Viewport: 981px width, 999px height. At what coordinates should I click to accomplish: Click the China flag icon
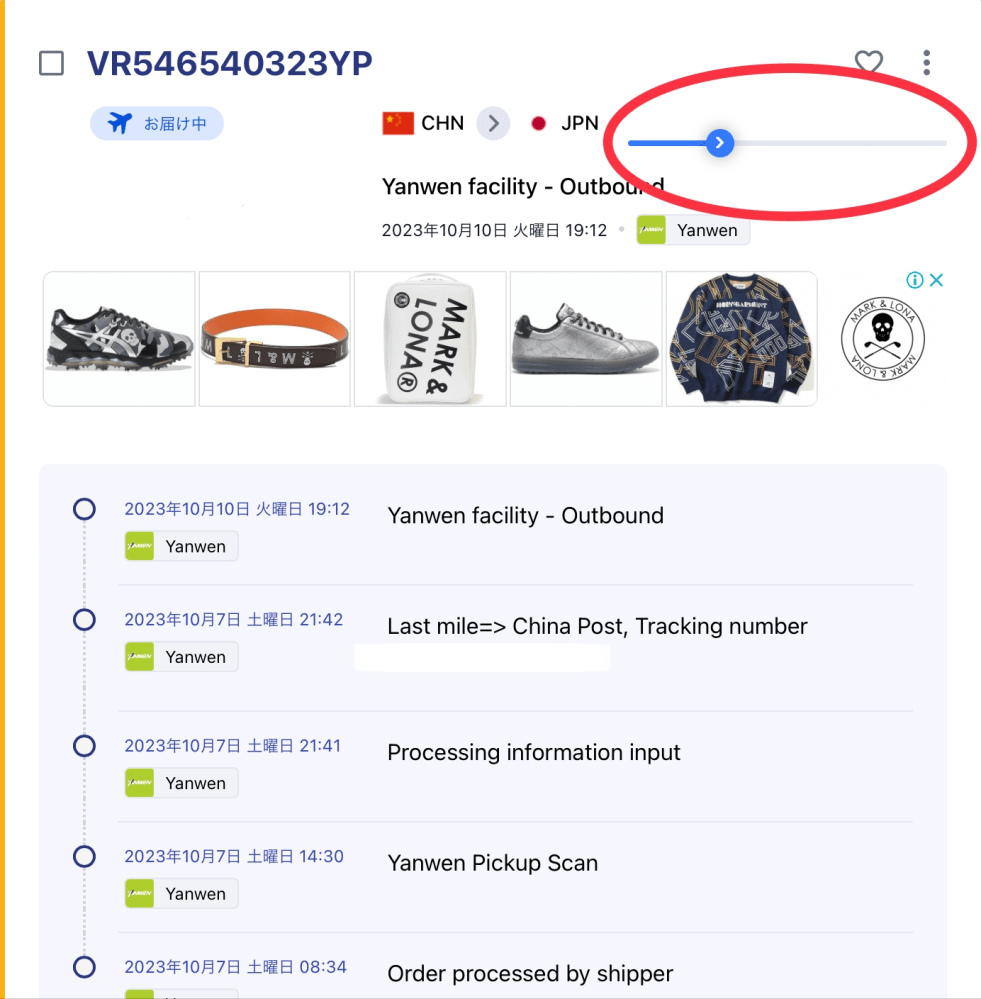click(397, 123)
